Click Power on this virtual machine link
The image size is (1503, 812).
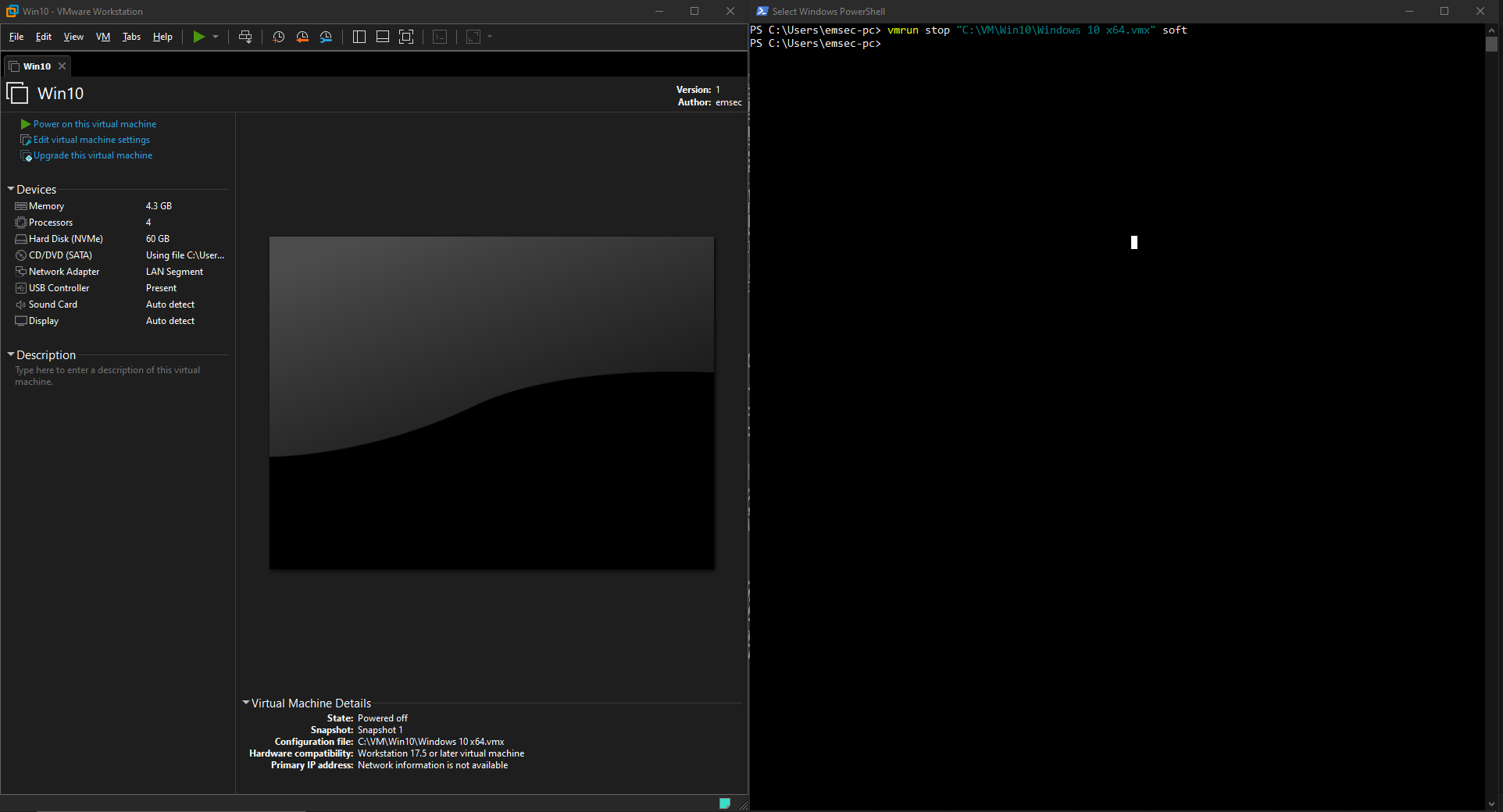(x=95, y=124)
